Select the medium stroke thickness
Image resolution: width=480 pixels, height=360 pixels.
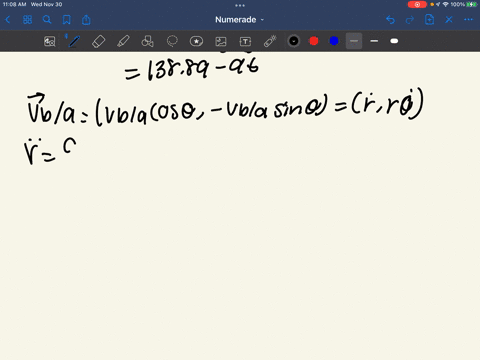pos(374,41)
